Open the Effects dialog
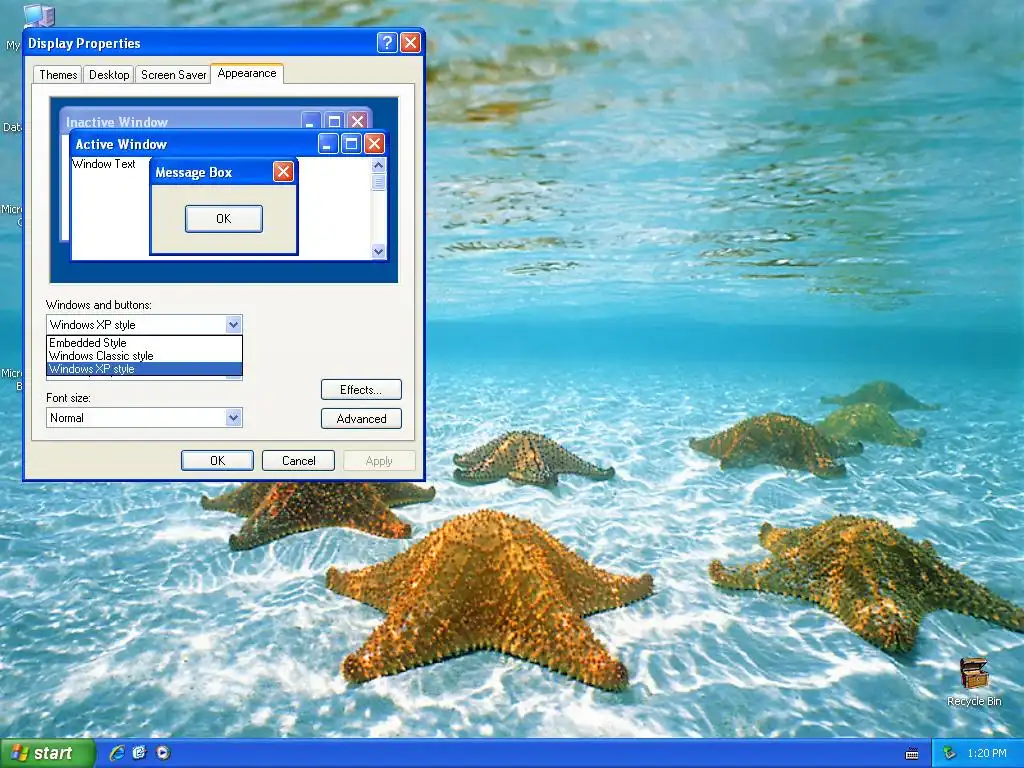 tap(361, 390)
